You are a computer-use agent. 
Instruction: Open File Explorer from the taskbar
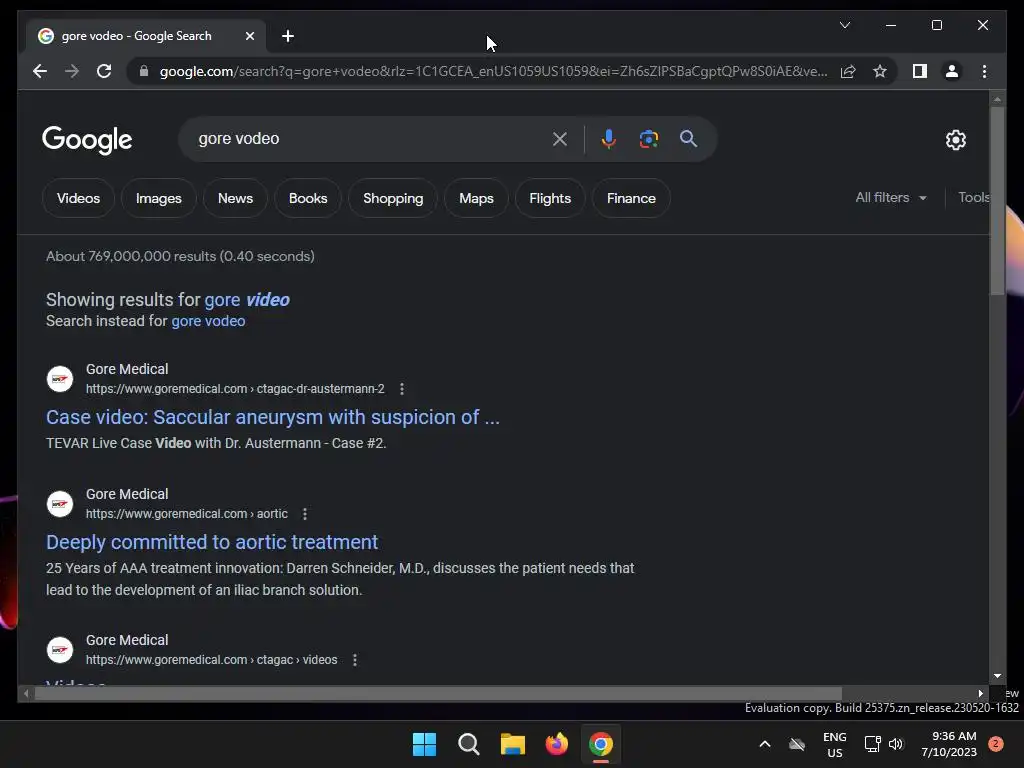[x=513, y=744]
